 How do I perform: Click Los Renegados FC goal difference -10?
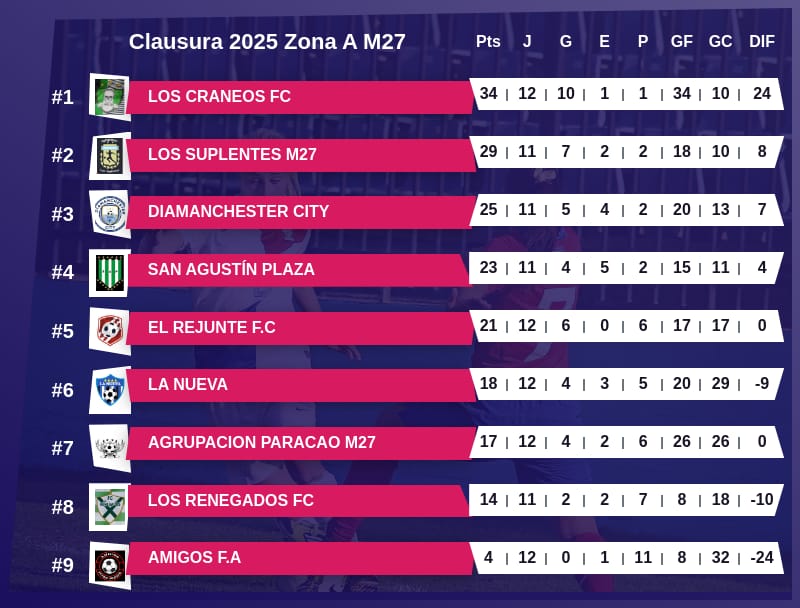[x=762, y=500]
